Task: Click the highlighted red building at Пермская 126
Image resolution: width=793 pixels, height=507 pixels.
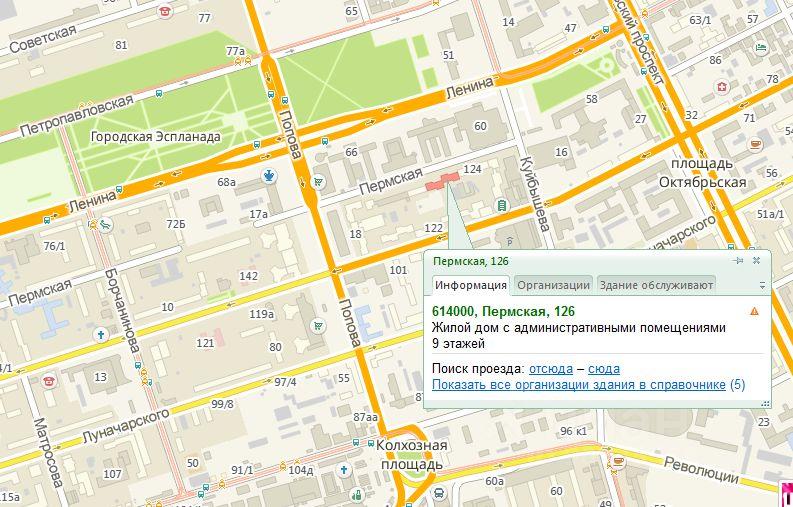Action: click(x=442, y=181)
